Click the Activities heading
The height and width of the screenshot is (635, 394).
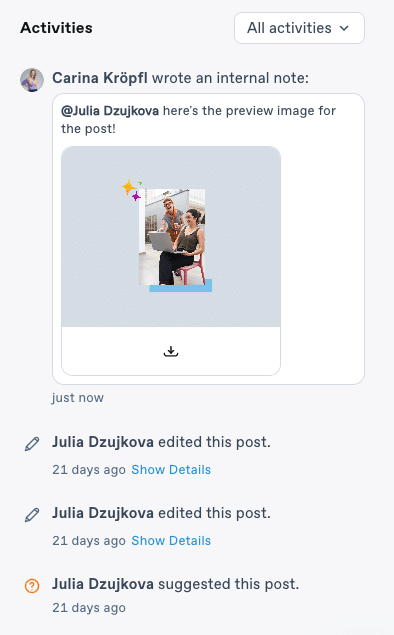coord(56,28)
